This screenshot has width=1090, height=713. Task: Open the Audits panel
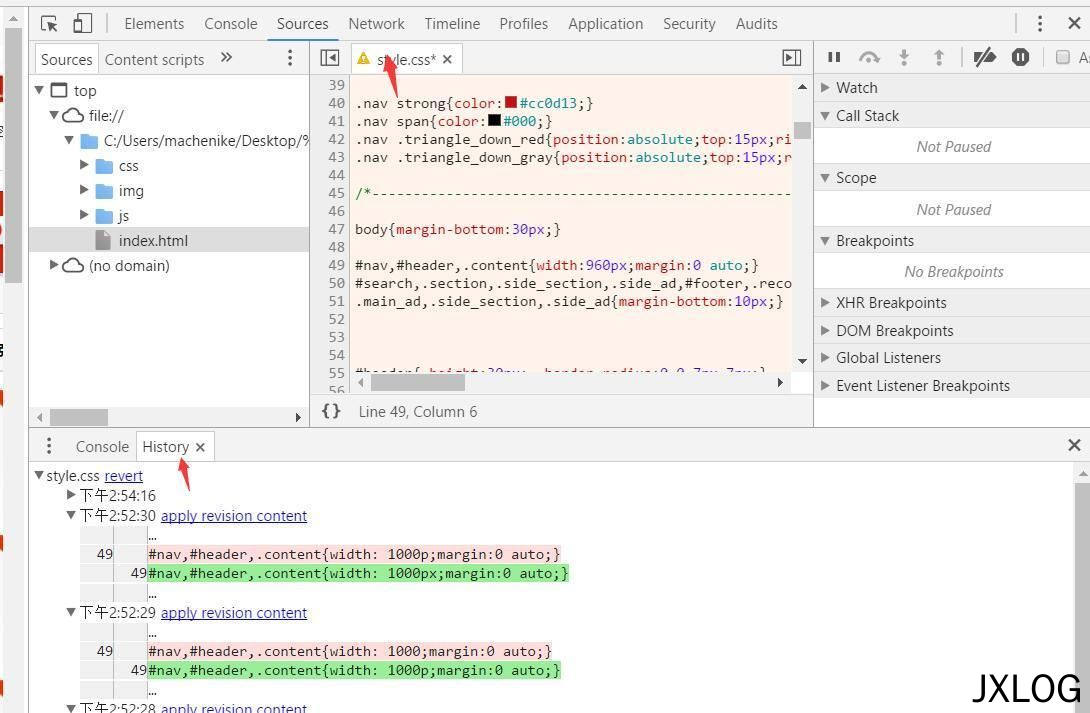point(756,24)
